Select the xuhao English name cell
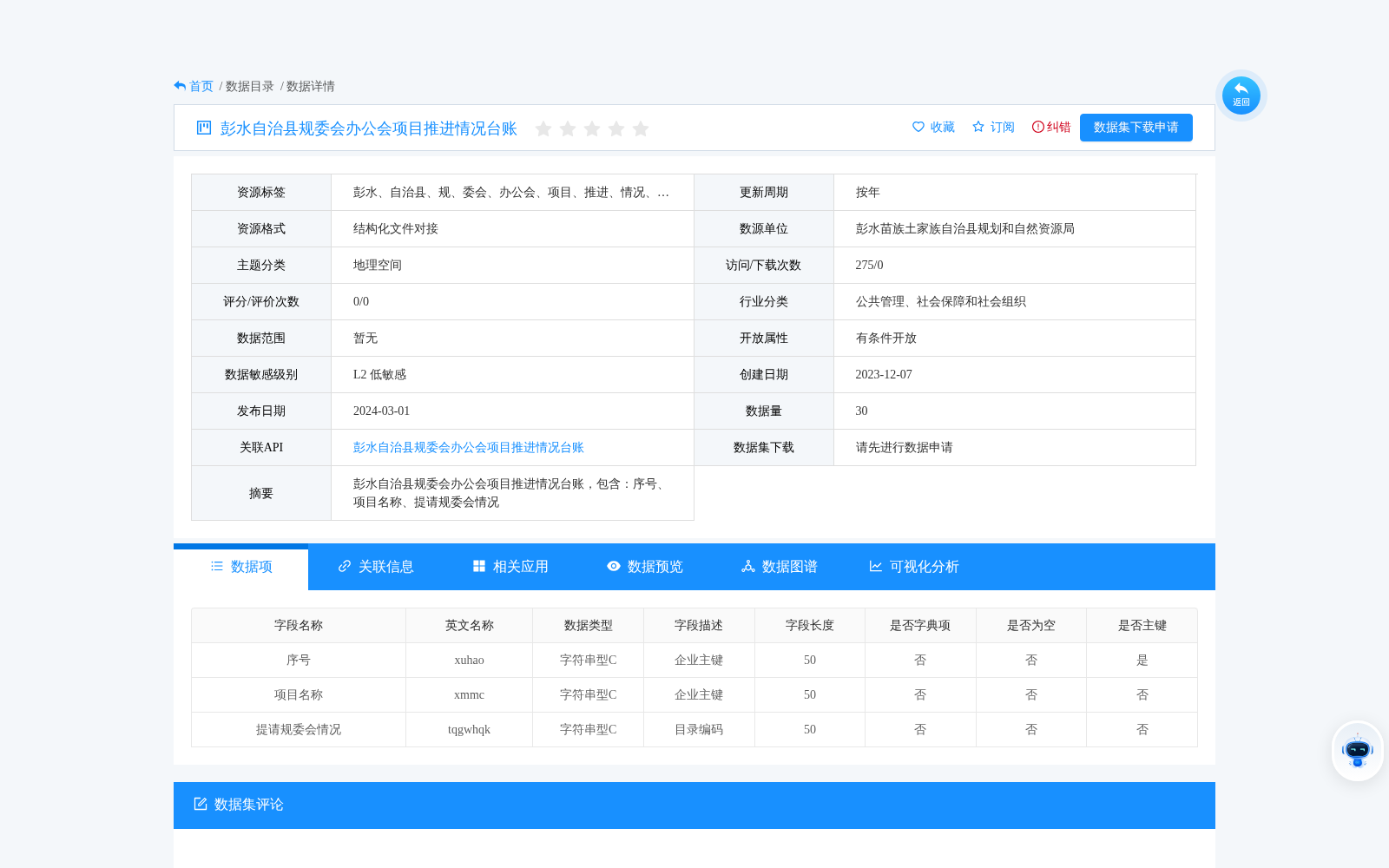The image size is (1389, 868). click(470, 661)
